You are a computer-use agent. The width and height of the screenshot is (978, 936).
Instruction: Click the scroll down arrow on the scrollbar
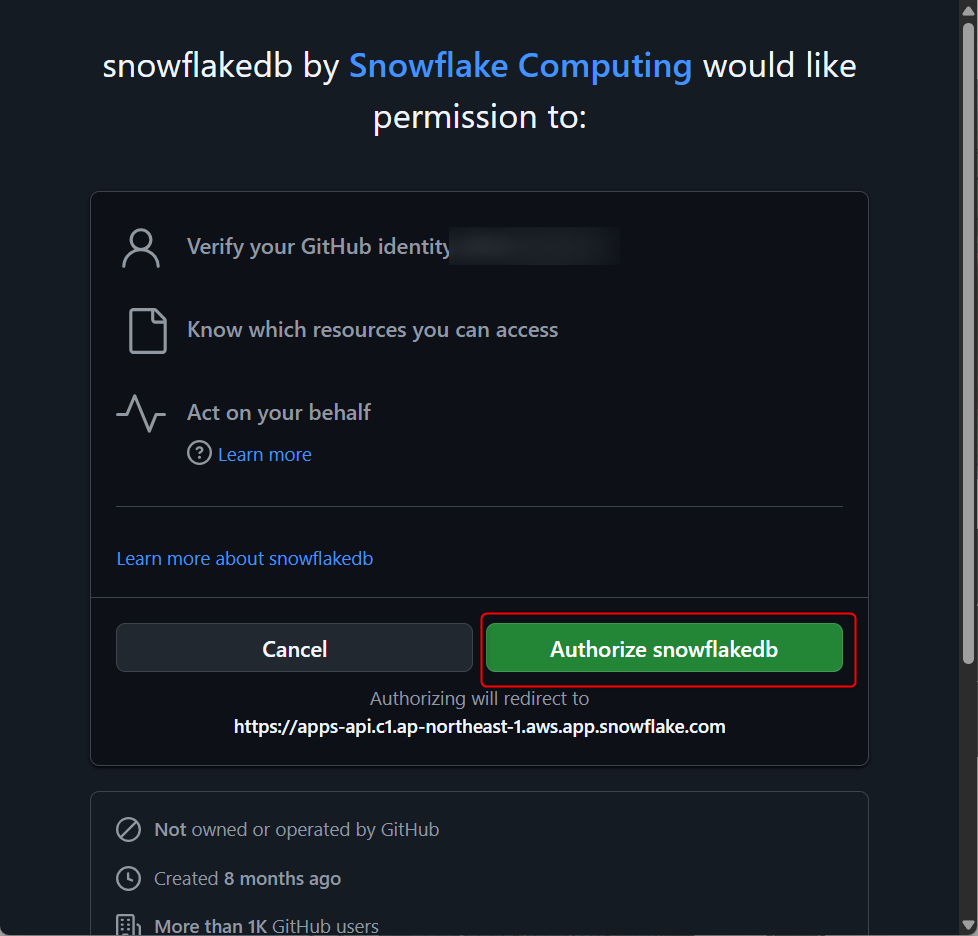coord(968,925)
